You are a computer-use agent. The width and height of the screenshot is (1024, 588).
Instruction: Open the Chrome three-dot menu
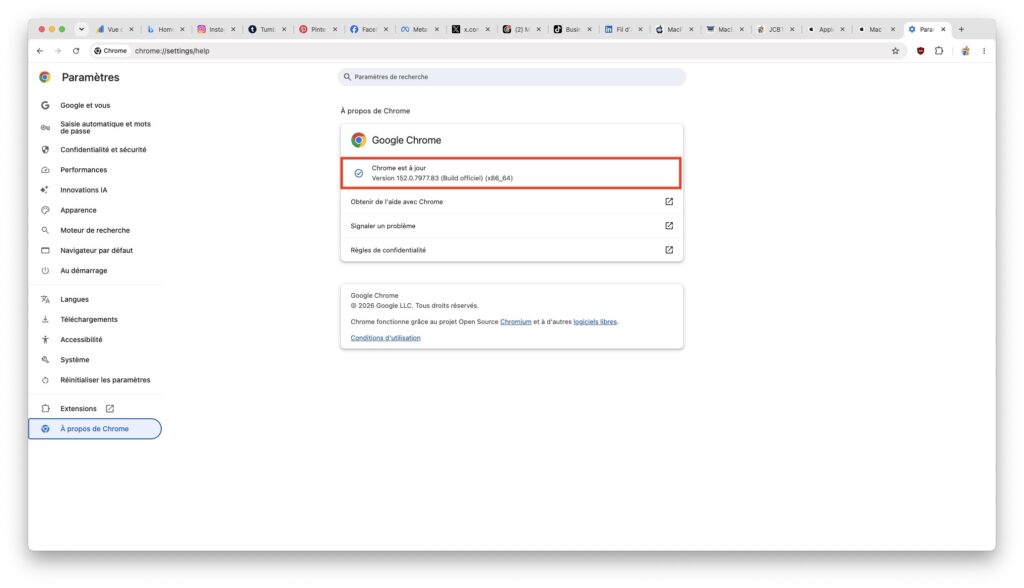tap(984, 51)
